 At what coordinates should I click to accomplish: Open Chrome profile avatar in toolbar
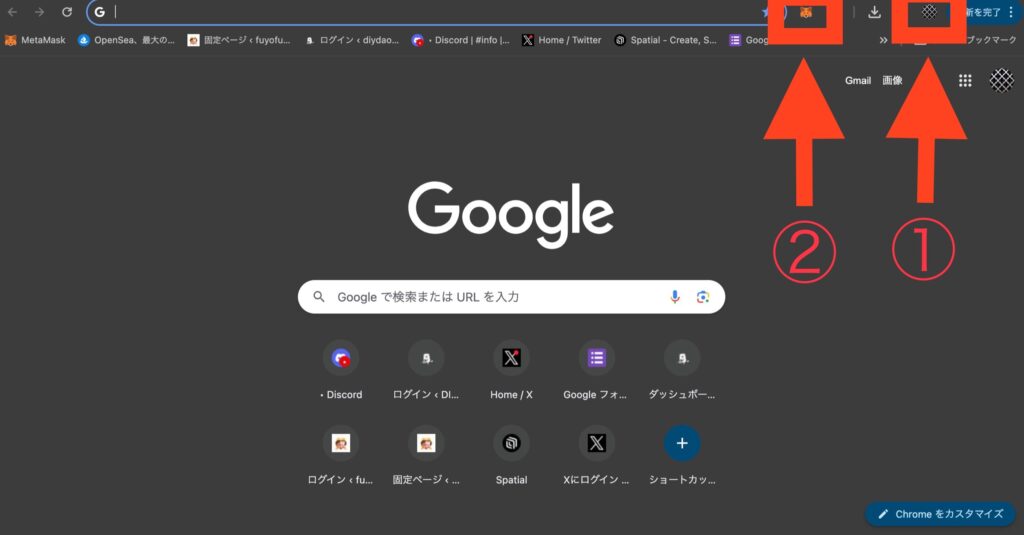coord(929,12)
